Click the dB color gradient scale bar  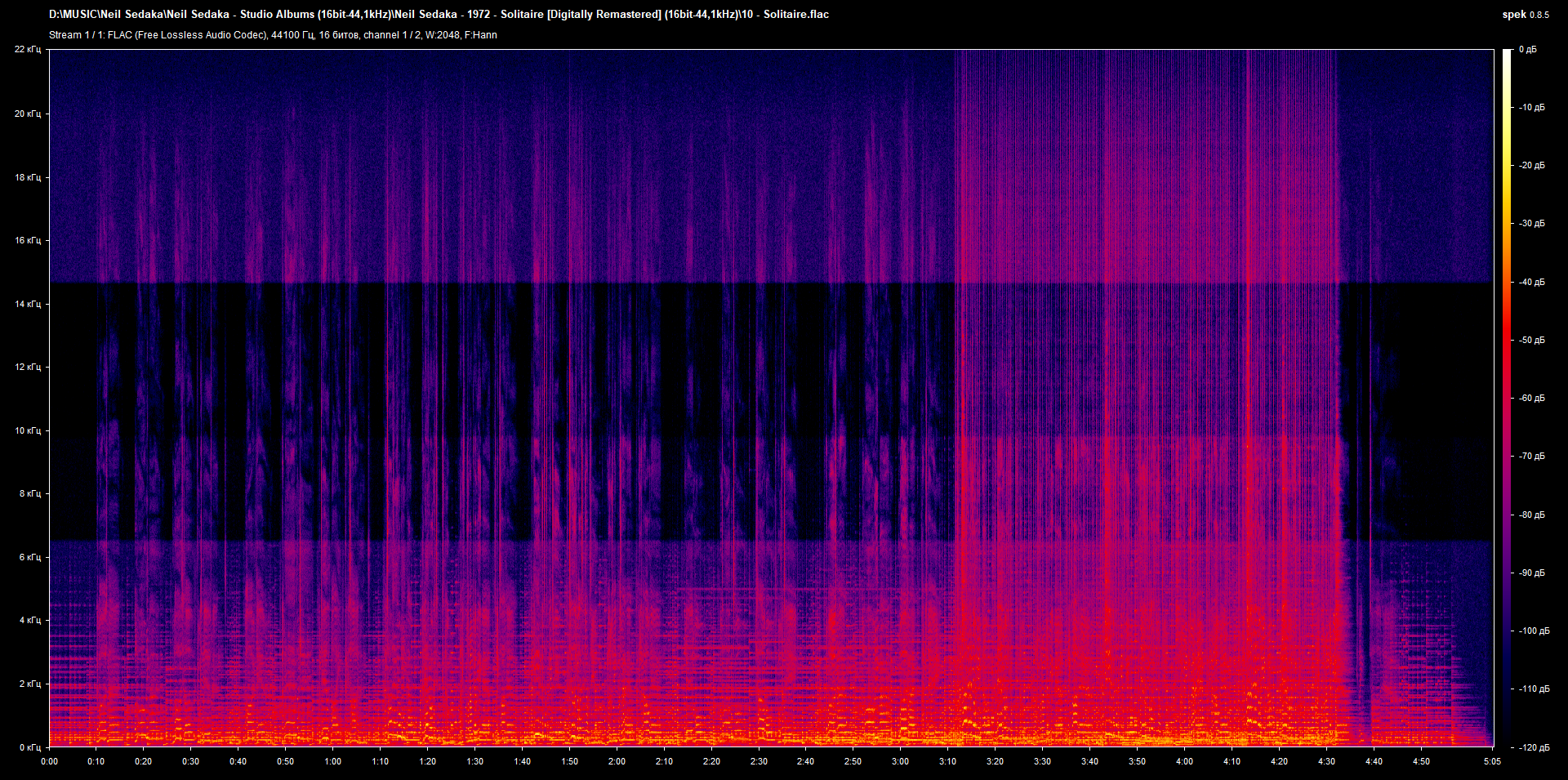[1508, 399]
